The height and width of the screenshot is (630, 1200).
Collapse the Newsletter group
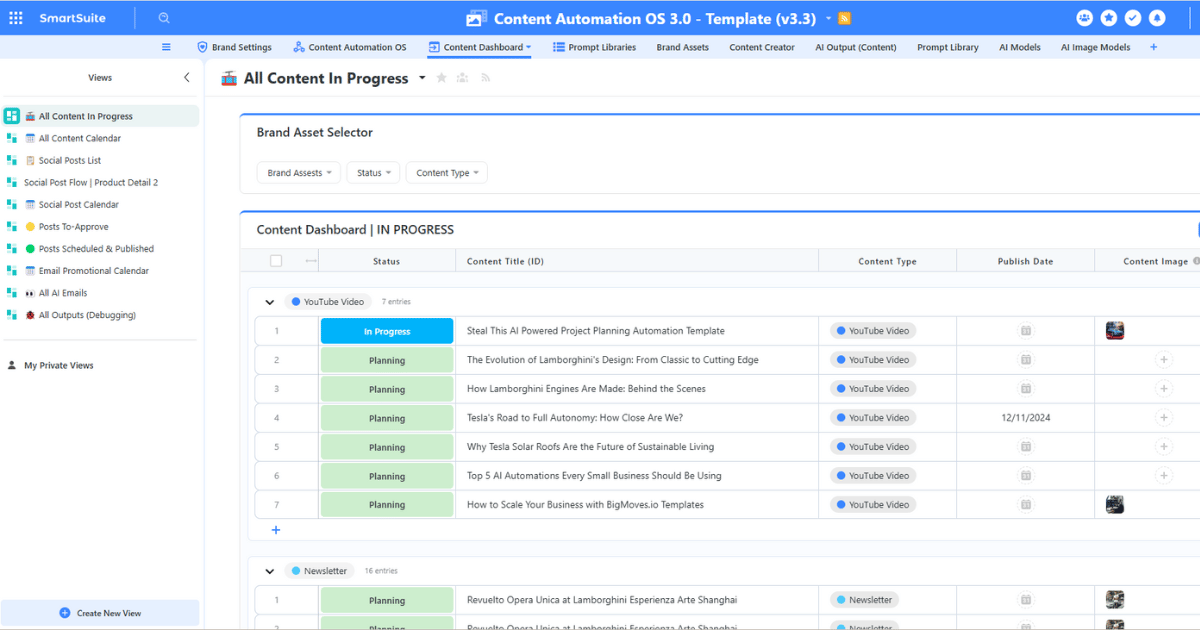[x=269, y=571]
